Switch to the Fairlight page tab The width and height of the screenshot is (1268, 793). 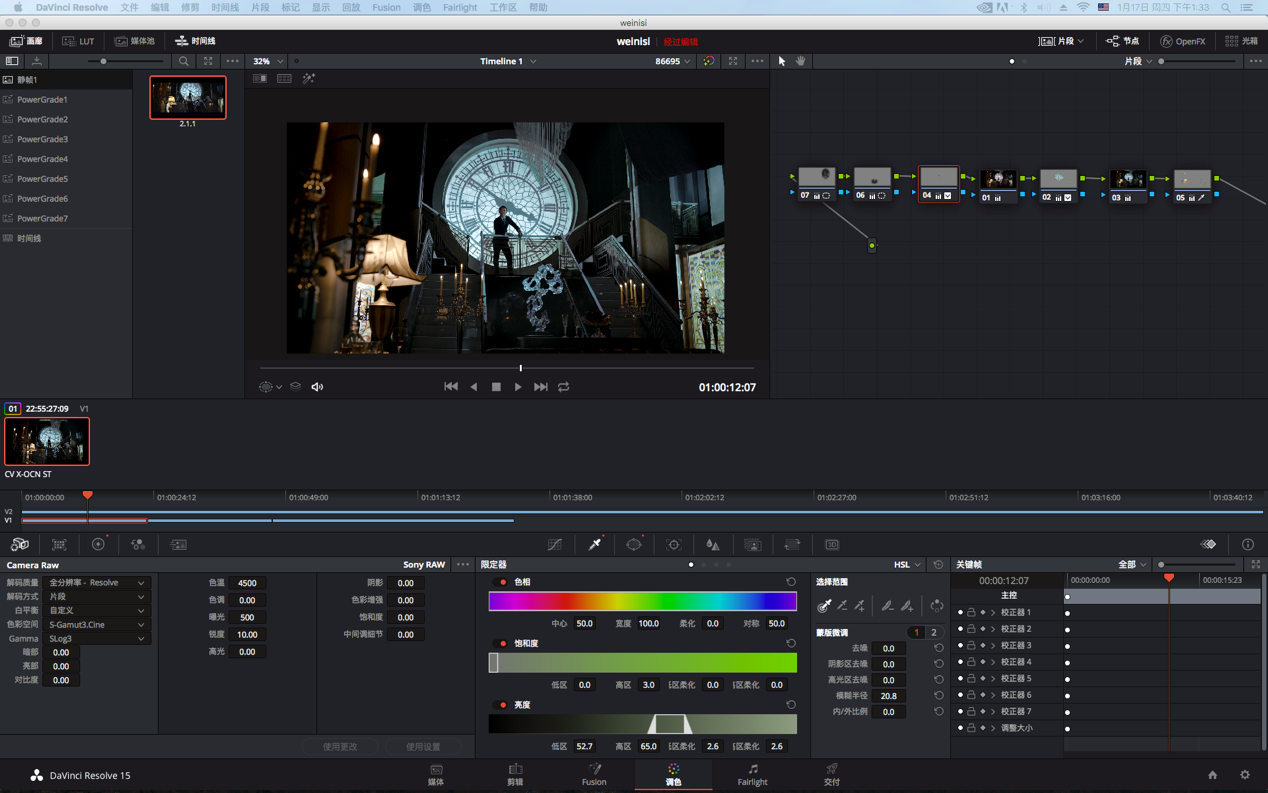(752, 775)
